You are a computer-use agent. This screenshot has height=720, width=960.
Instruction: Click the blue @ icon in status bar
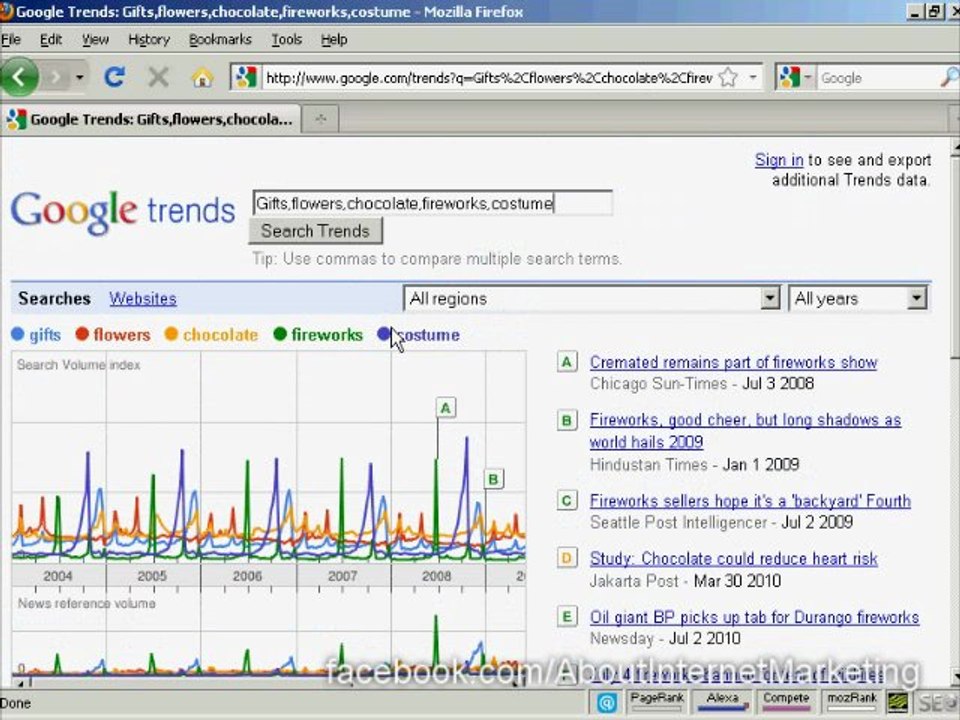606,703
